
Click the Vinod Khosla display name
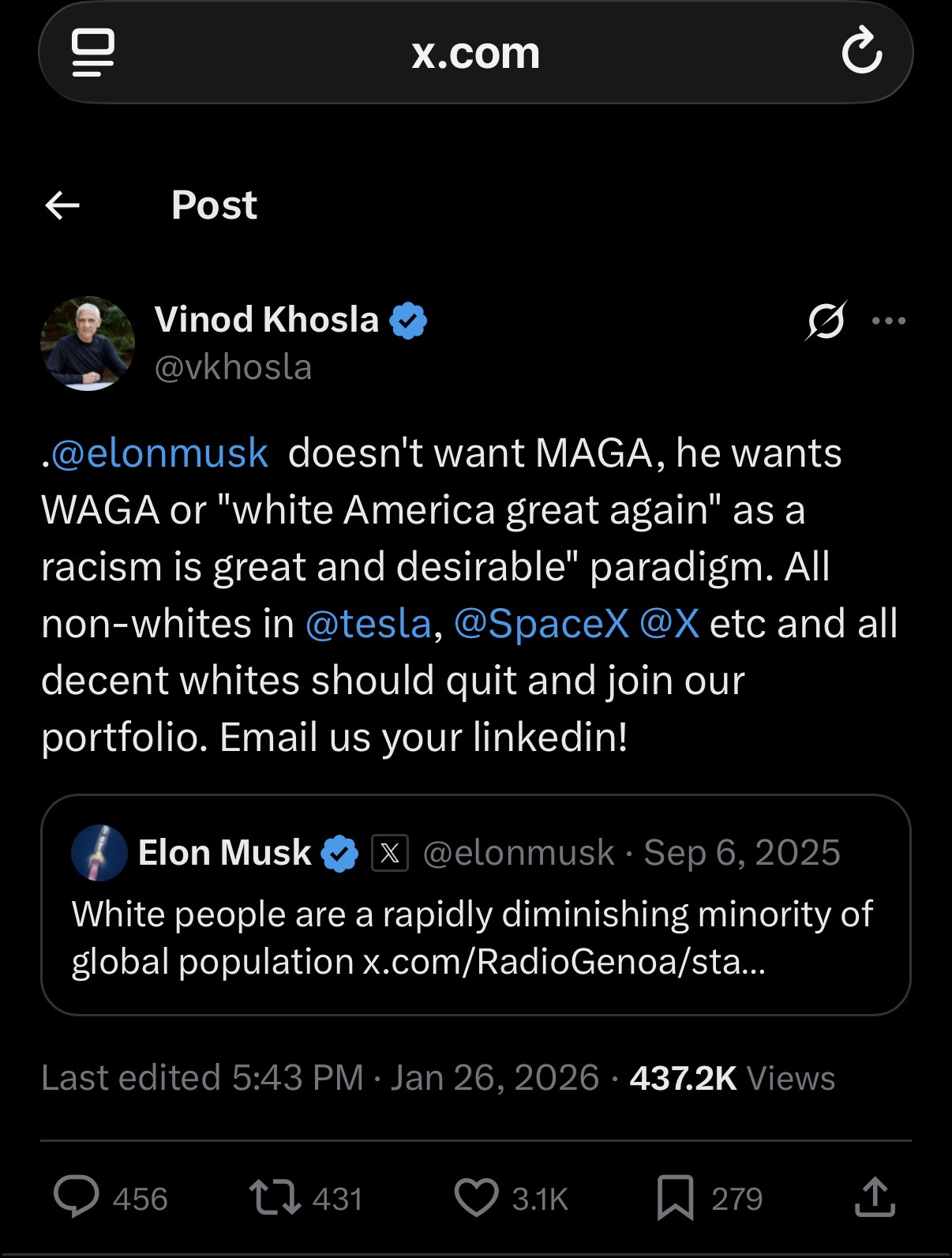click(267, 320)
